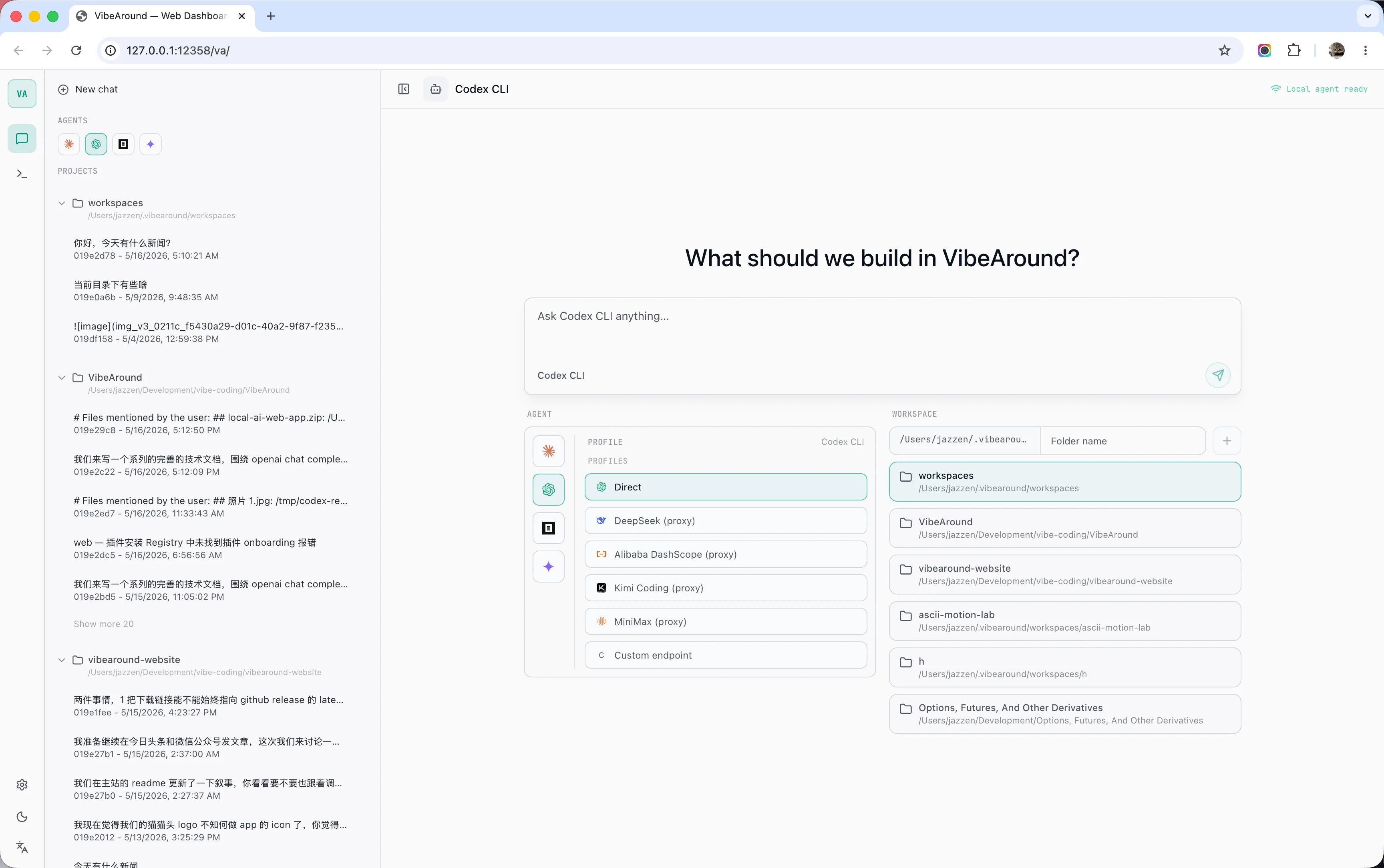1384x868 pixels.
Task: Choose the h workspace card
Action: [1065, 668]
